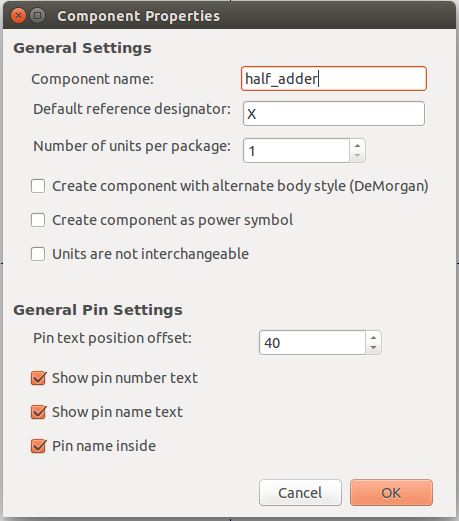Disable Show pin name text
459x521 pixels.
[x=38, y=412]
